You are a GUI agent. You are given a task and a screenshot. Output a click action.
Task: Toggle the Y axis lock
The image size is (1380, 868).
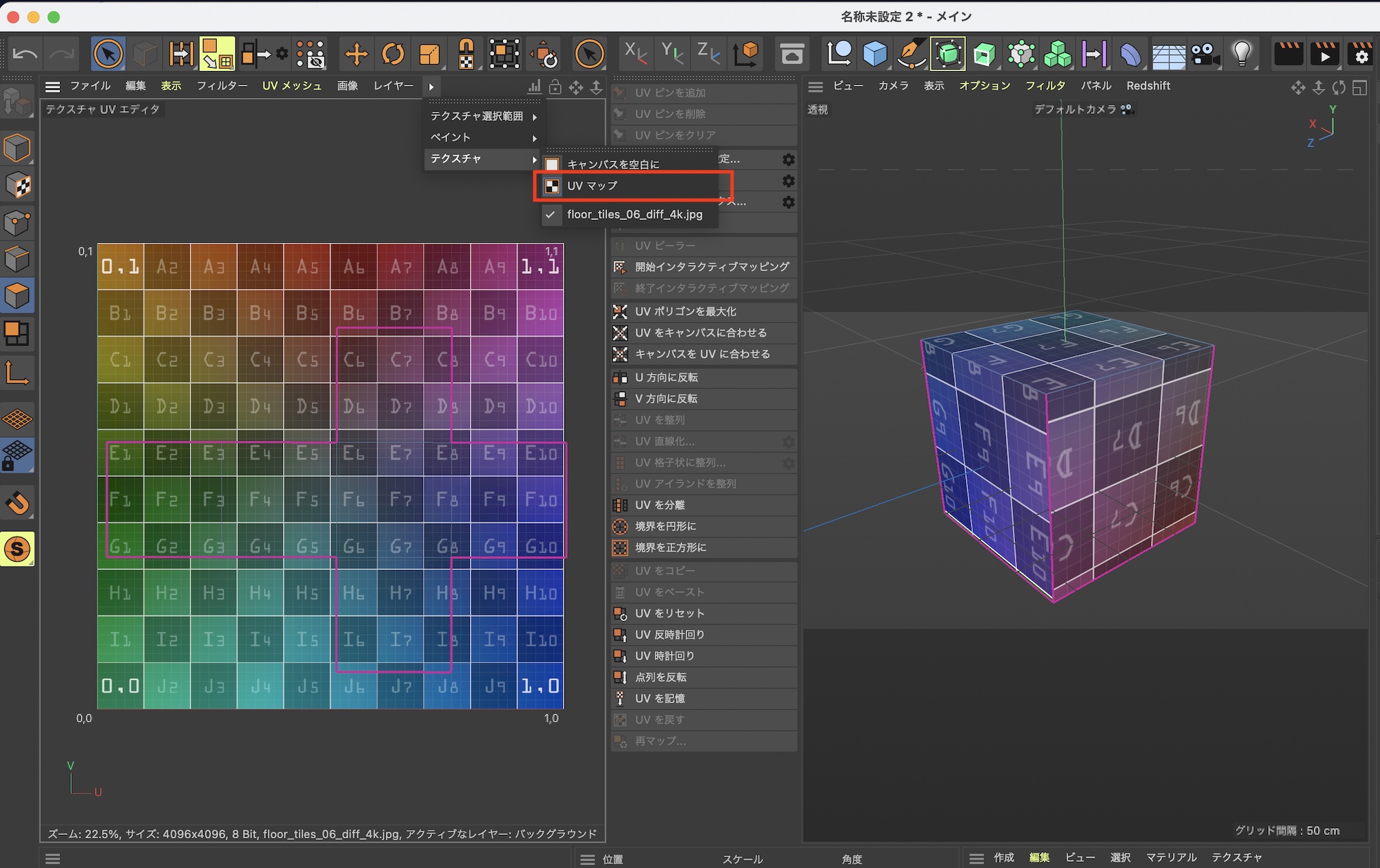click(671, 53)
